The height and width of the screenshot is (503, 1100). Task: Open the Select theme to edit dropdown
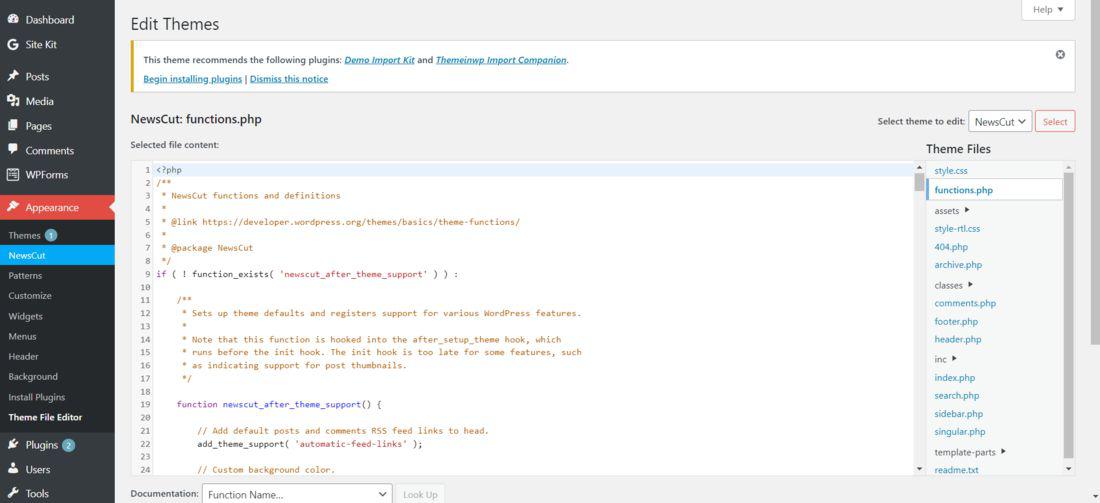1000,121
